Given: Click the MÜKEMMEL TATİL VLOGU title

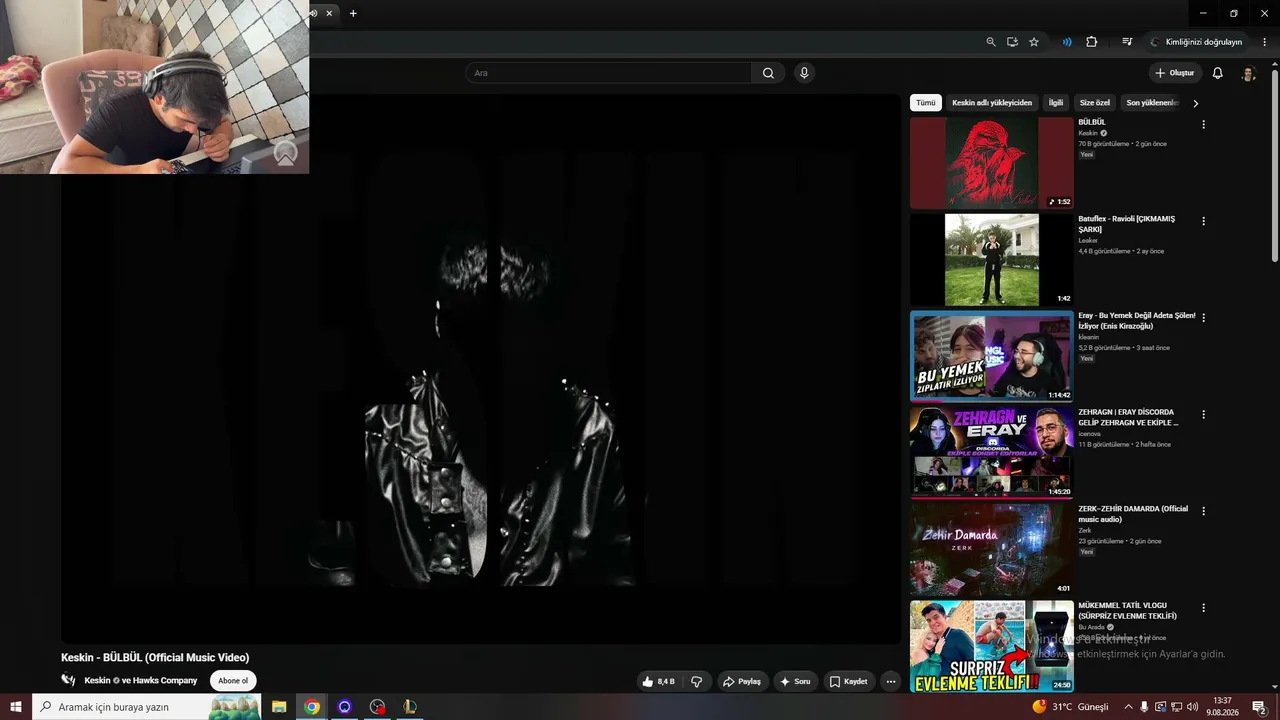Looking at the screenshot, I should pyautogui.click(x=1127, y=610).
